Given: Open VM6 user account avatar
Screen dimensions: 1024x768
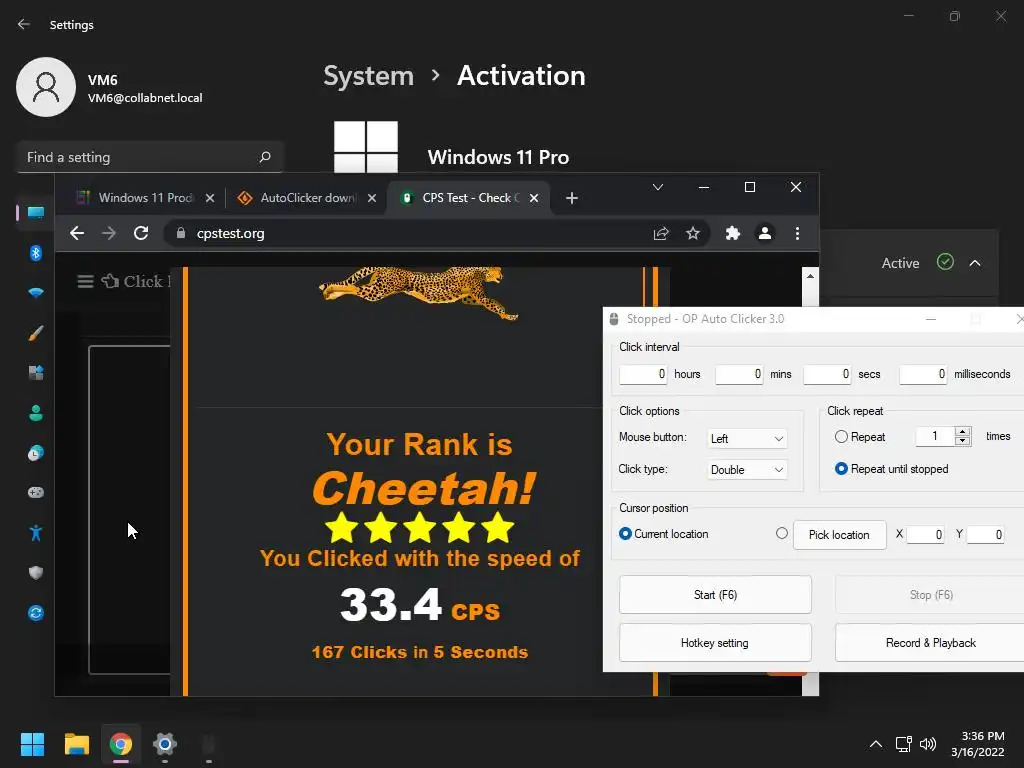Looking at the screenshot, I should pyautogui.click(x=46, y=87).
